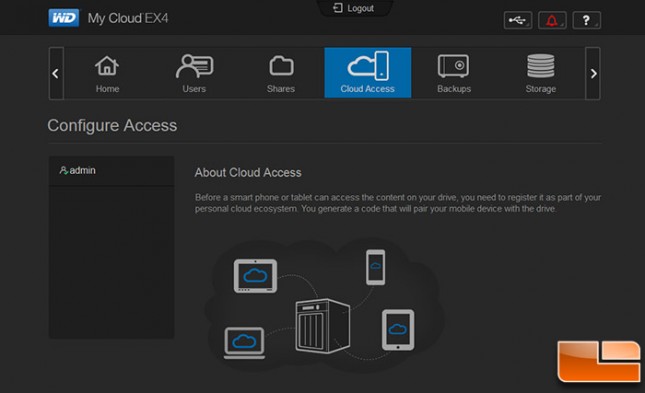
Task: Open the USB devices icon
Action: pyautogui.click(x=517, y=20)
